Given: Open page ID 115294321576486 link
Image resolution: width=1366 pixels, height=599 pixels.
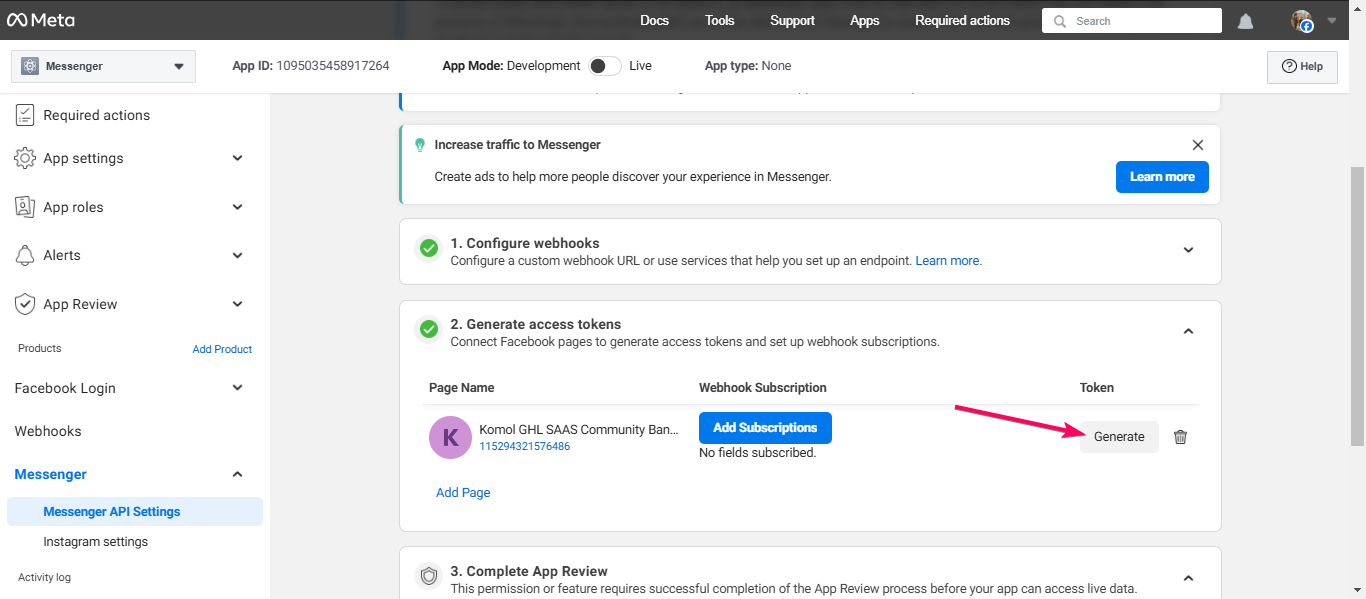Looking at the screenshot, I should tap(525, 447).
